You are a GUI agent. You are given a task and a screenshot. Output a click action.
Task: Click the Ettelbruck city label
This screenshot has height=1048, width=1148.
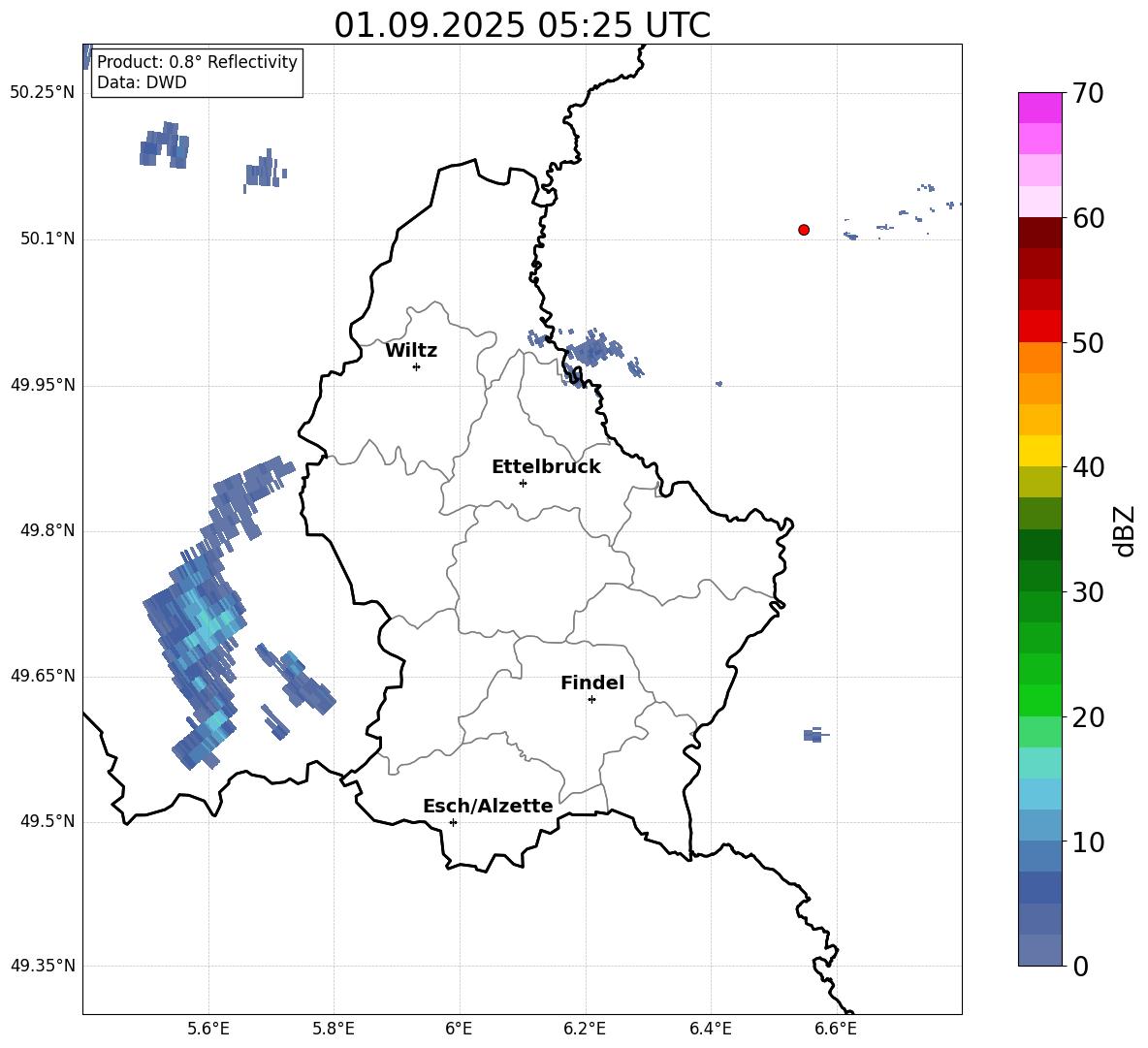pyautogui.click(x=546, y=467)
